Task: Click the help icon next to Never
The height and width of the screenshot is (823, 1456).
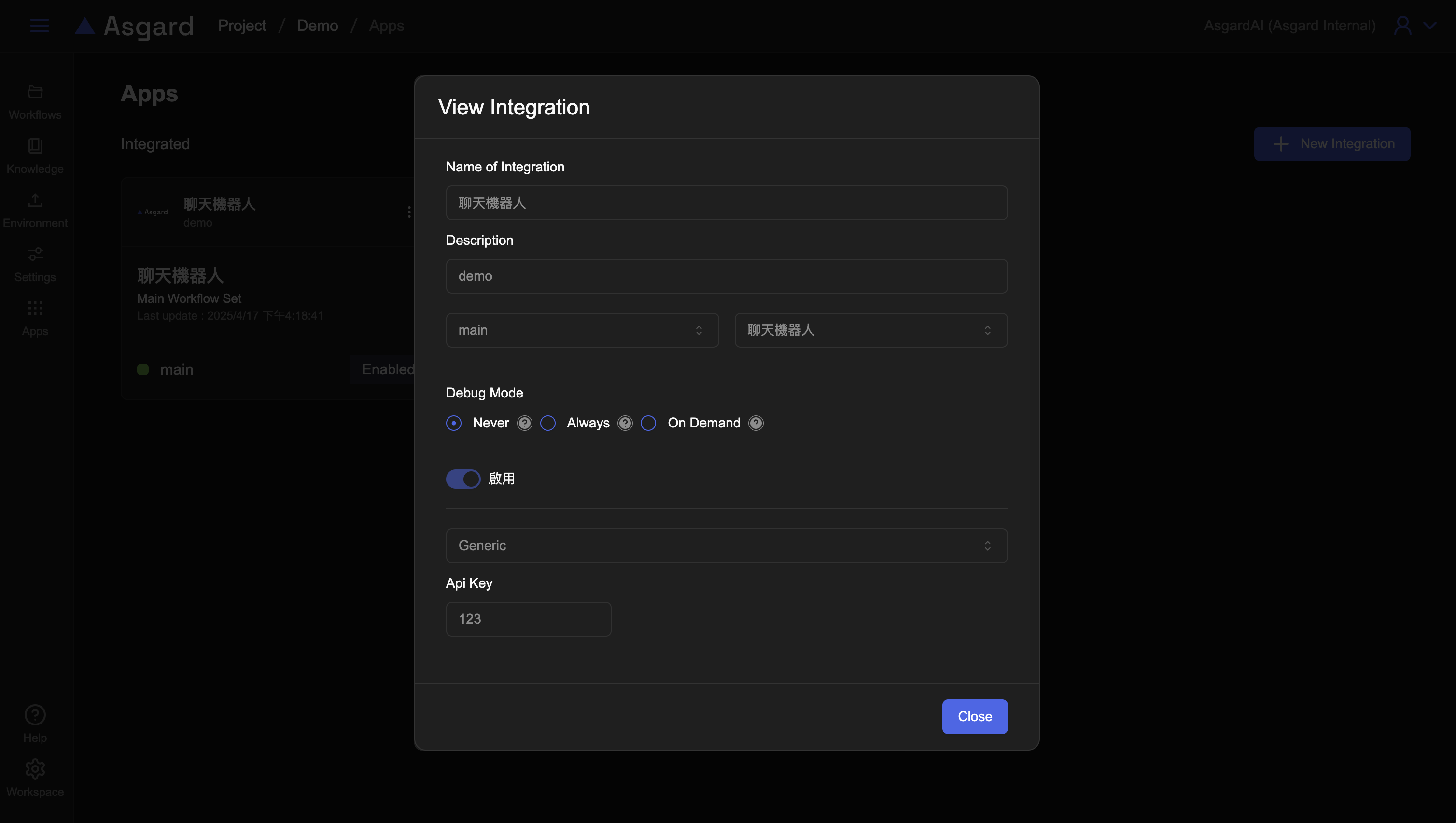Action: click(525, 423)
